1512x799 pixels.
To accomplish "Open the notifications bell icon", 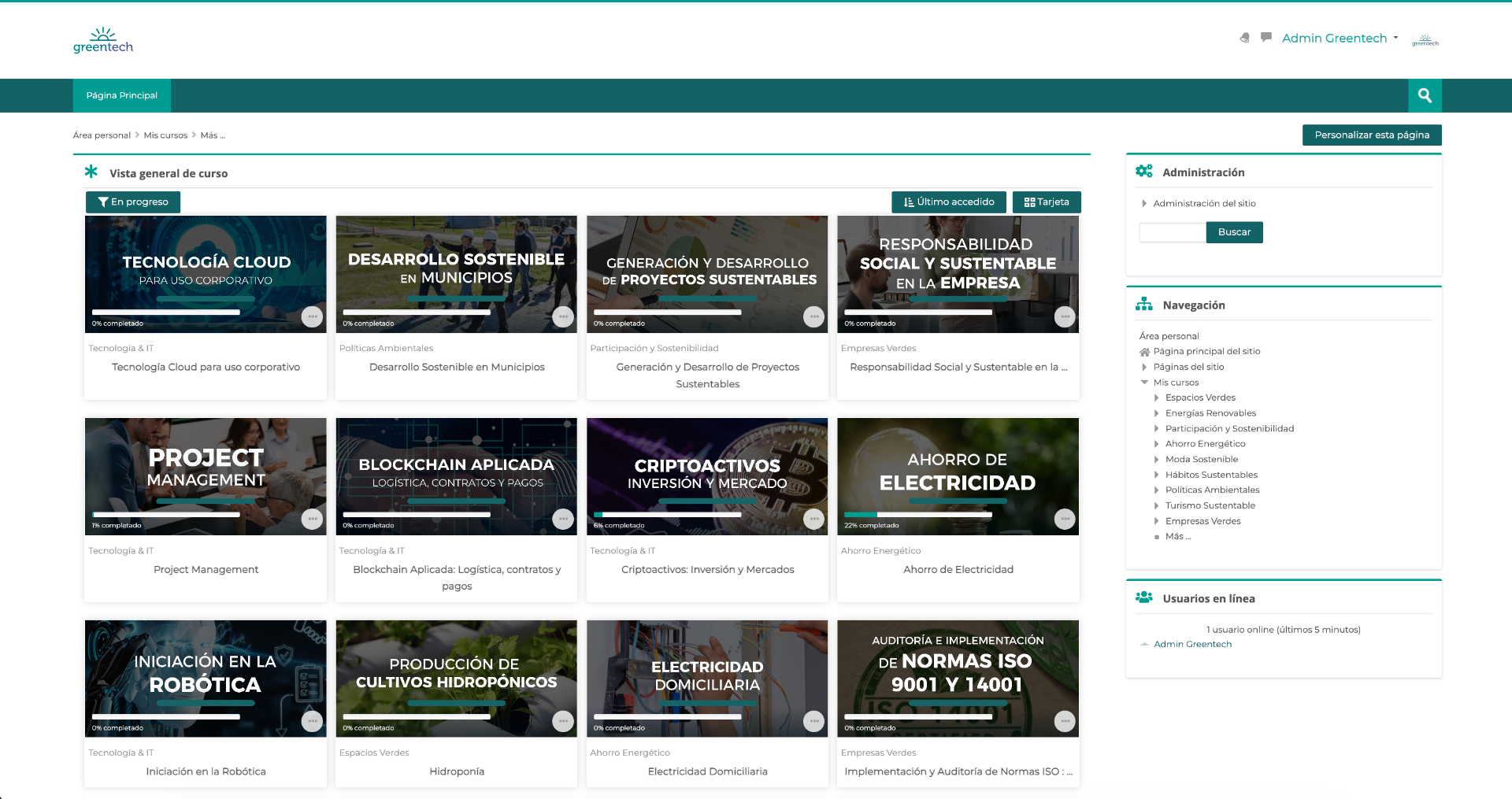I will 1244,38.
